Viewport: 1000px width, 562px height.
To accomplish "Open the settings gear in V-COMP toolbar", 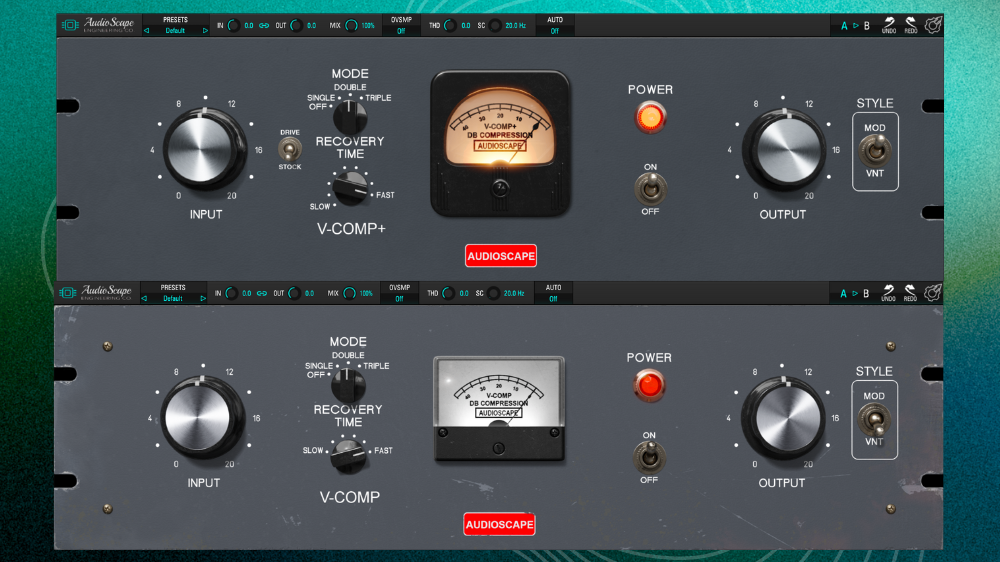I will click(x=932, y=293).
